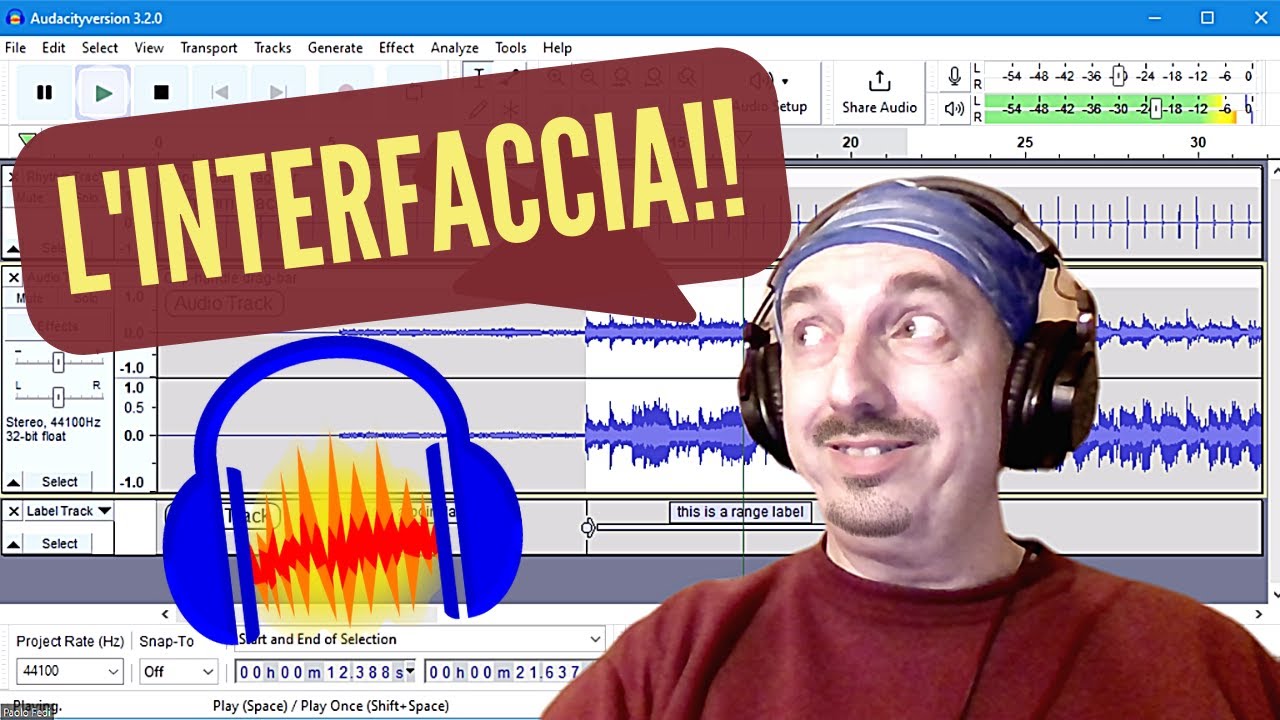Pause playback with the Pause button
1280x720 pixels.
pos(44,92)
